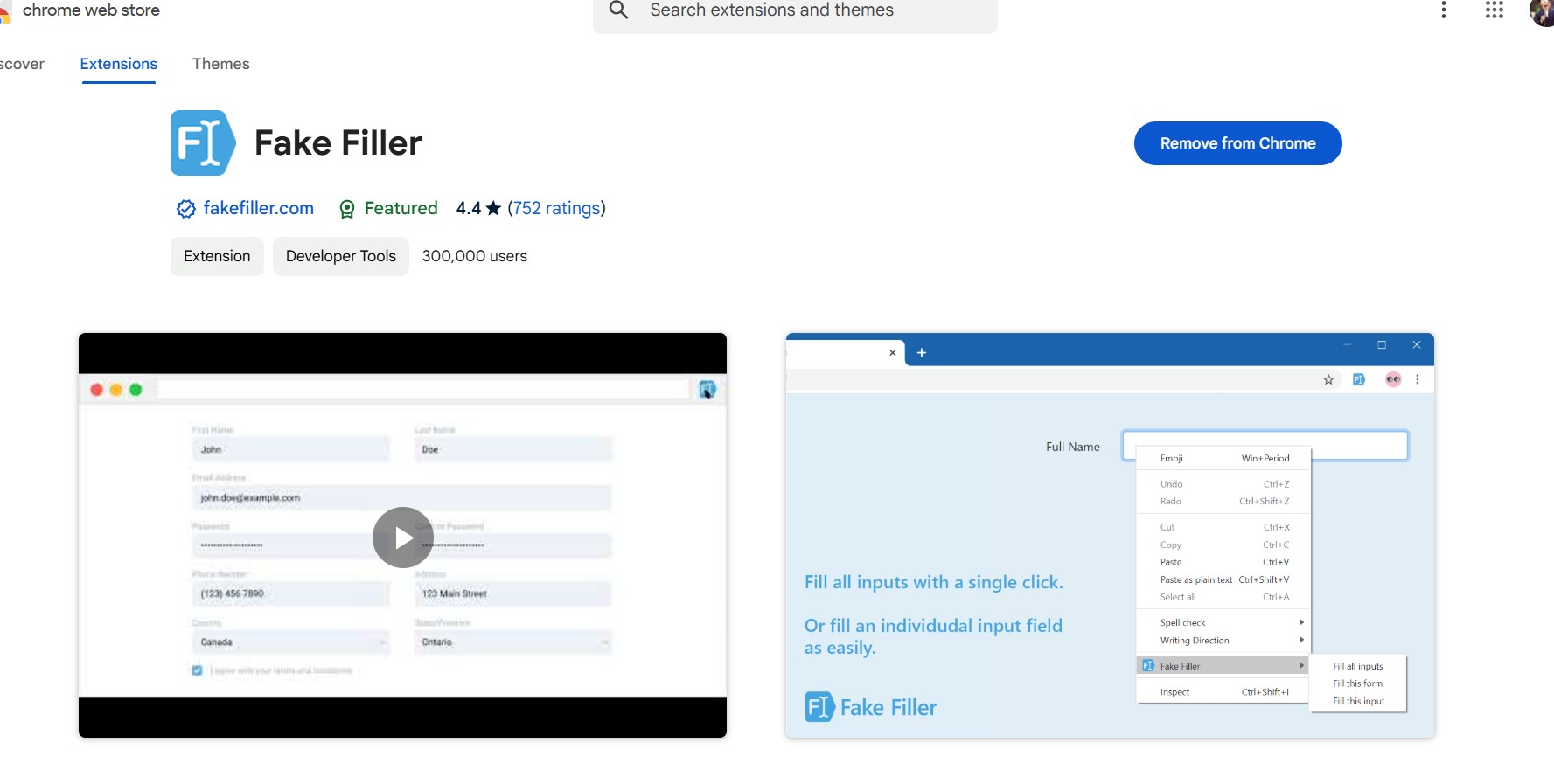This screenshot has height=784, width=1554.
Task: Click the search magnifier icon
Action: 619,10
